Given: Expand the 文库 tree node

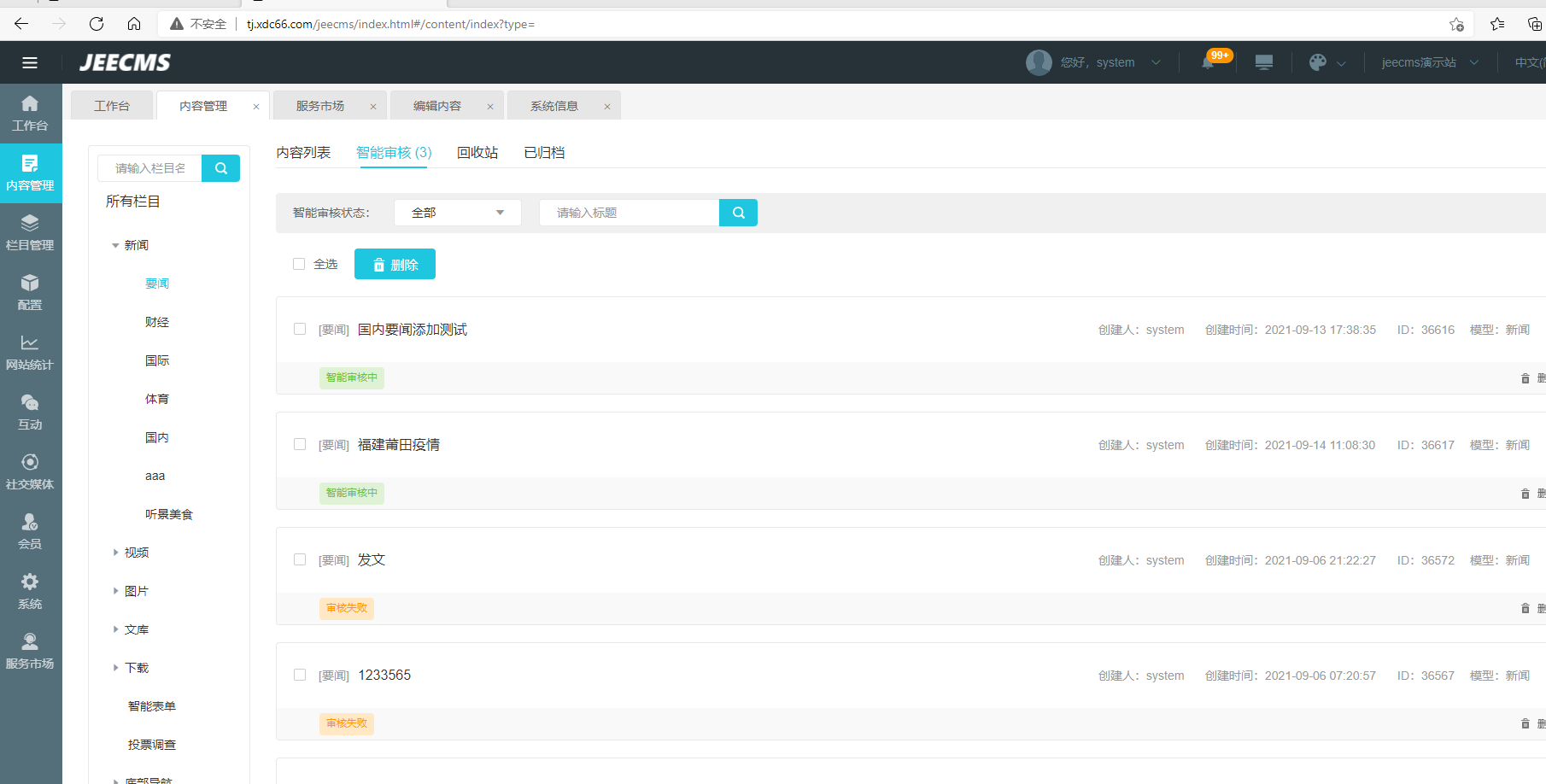Looking at the screenshot, I should tap(115, 629).
